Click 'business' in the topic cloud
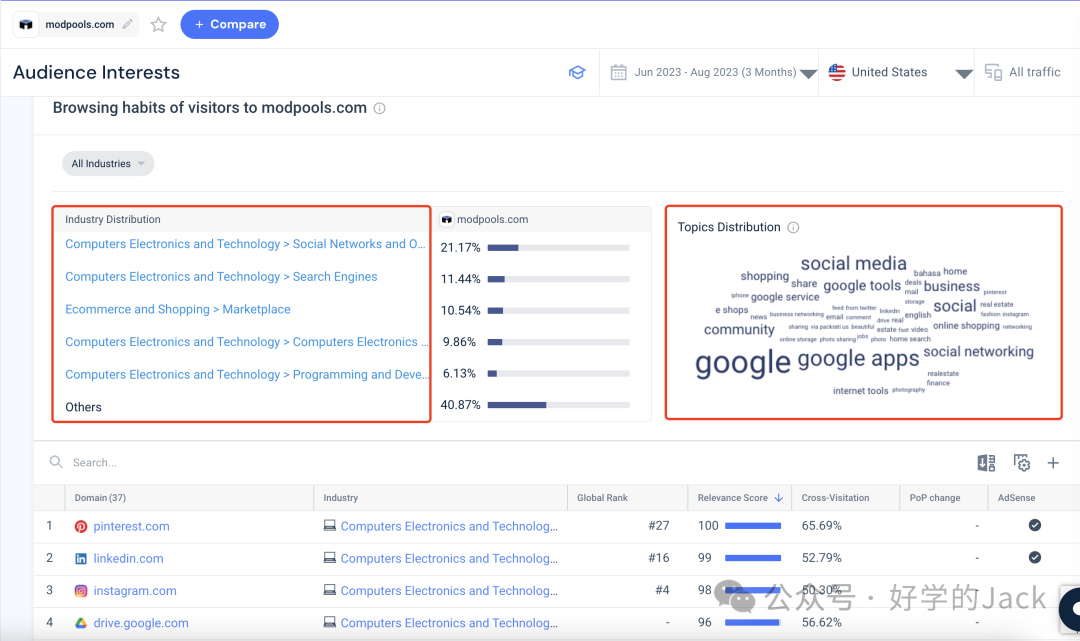 point(951,286)
